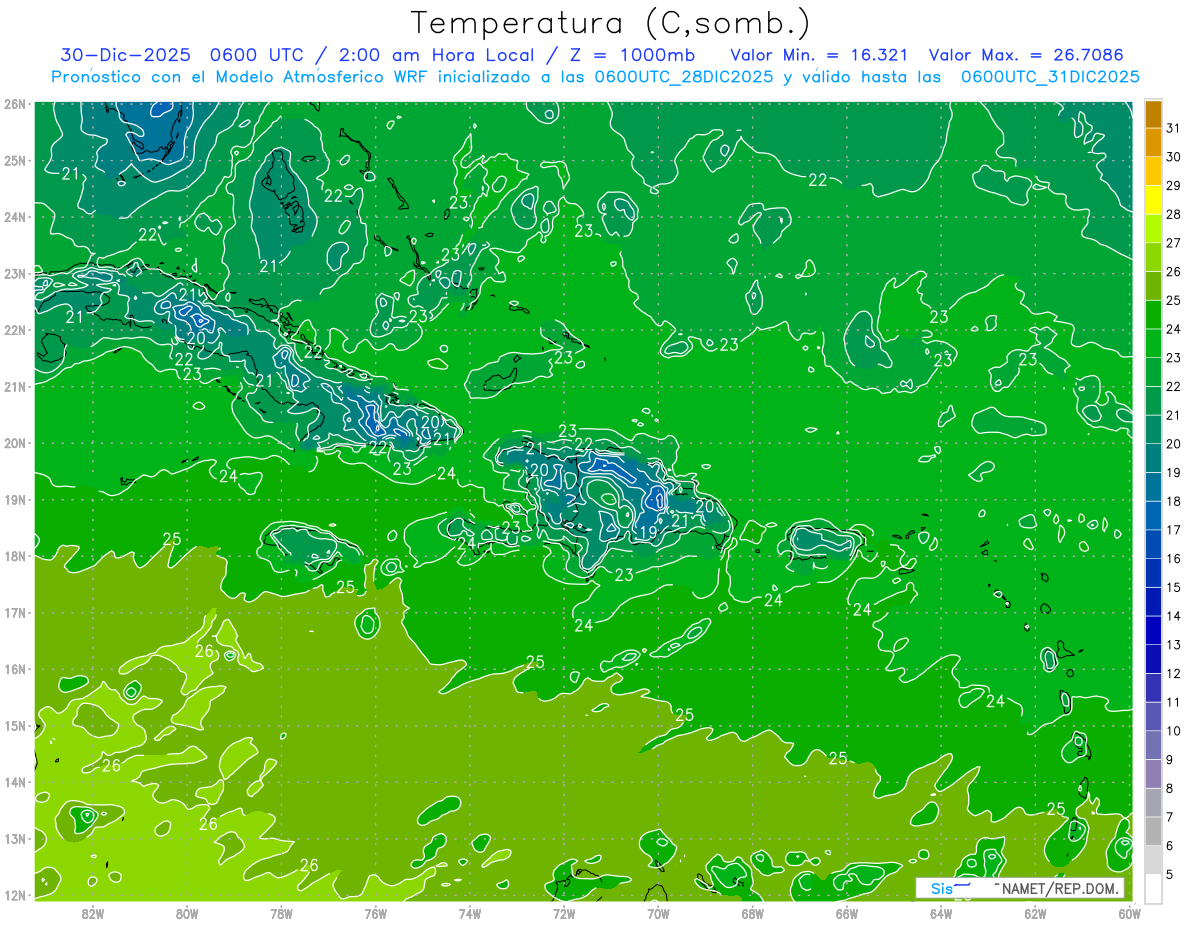Click the "76W" longitude axis label
The width and height of the screenshot is (1200, 927).
point(376,913)
